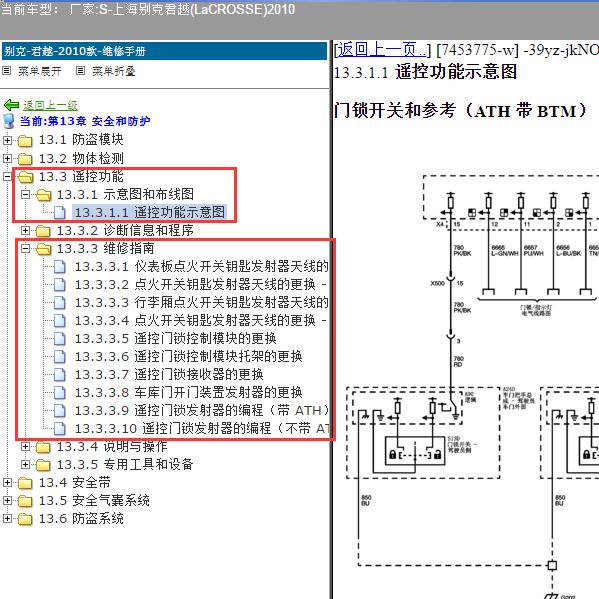
Task: Click page icon of item 13.3.3.10
Action: click(60, 429)
